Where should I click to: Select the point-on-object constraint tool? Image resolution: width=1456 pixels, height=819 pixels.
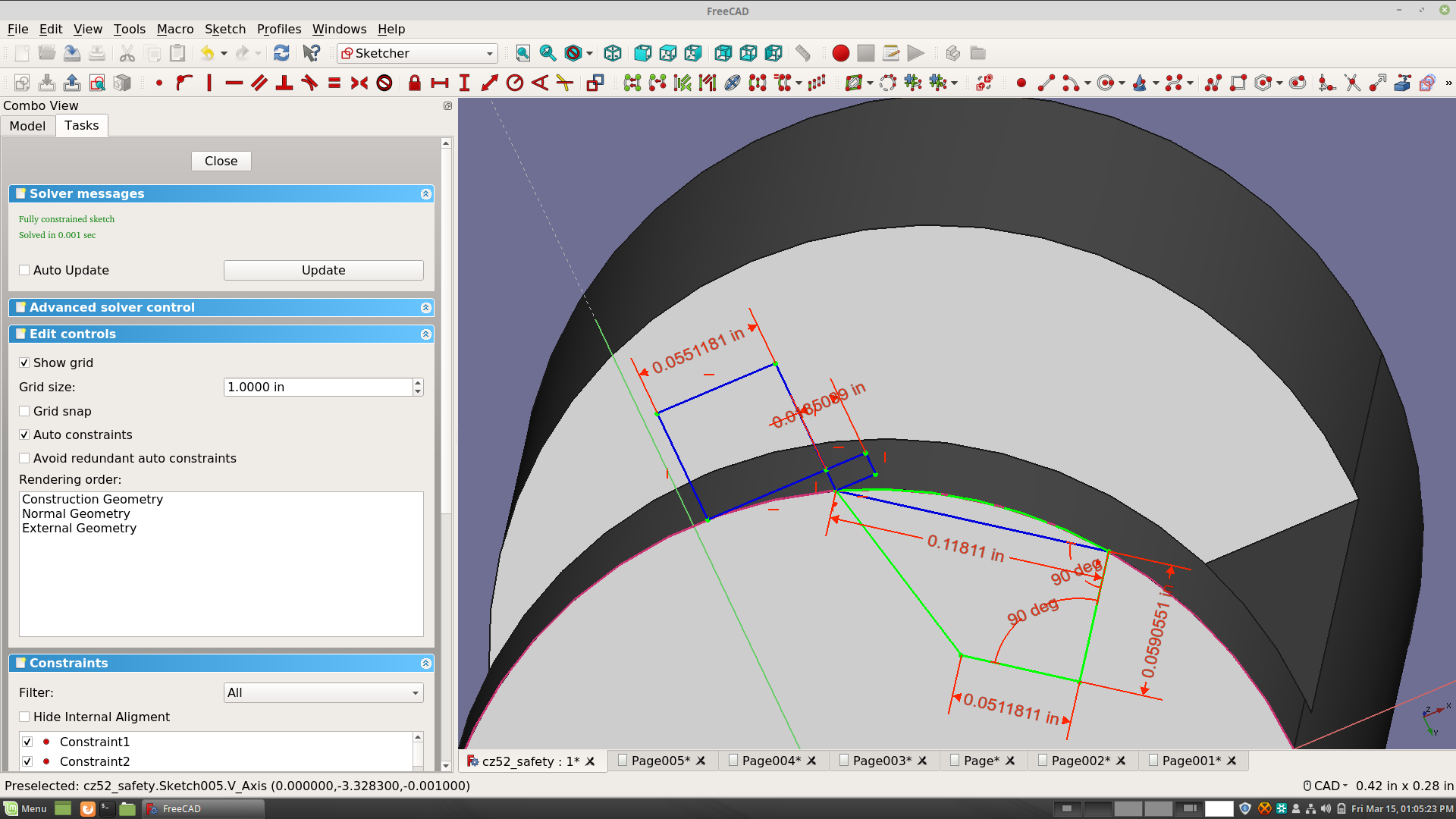184,83
